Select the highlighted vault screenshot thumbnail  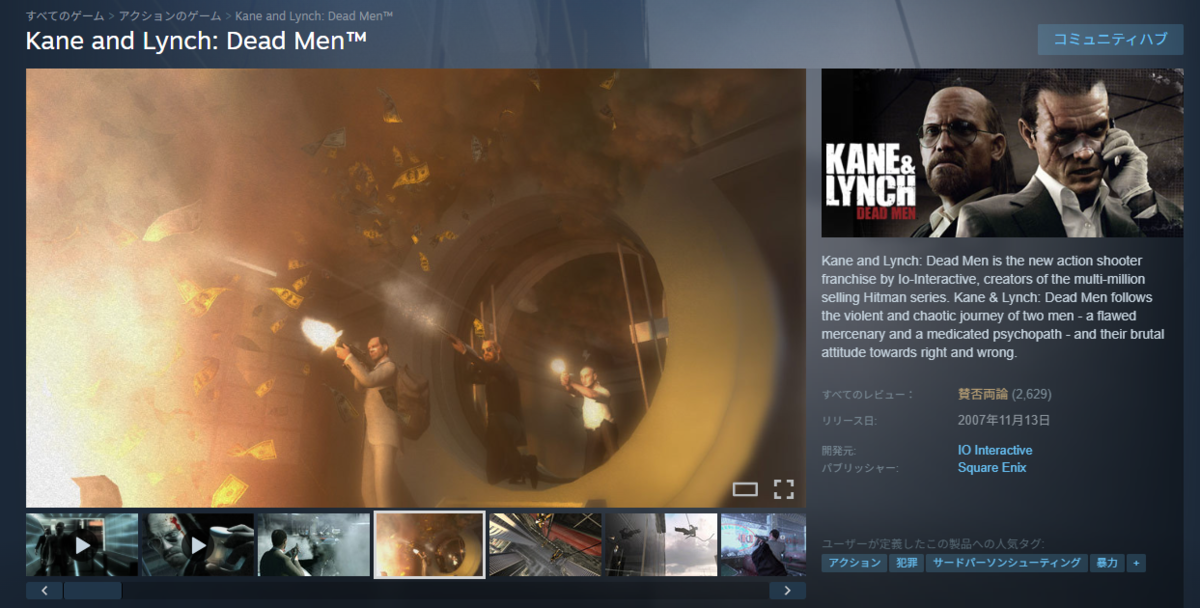[430, 545]
